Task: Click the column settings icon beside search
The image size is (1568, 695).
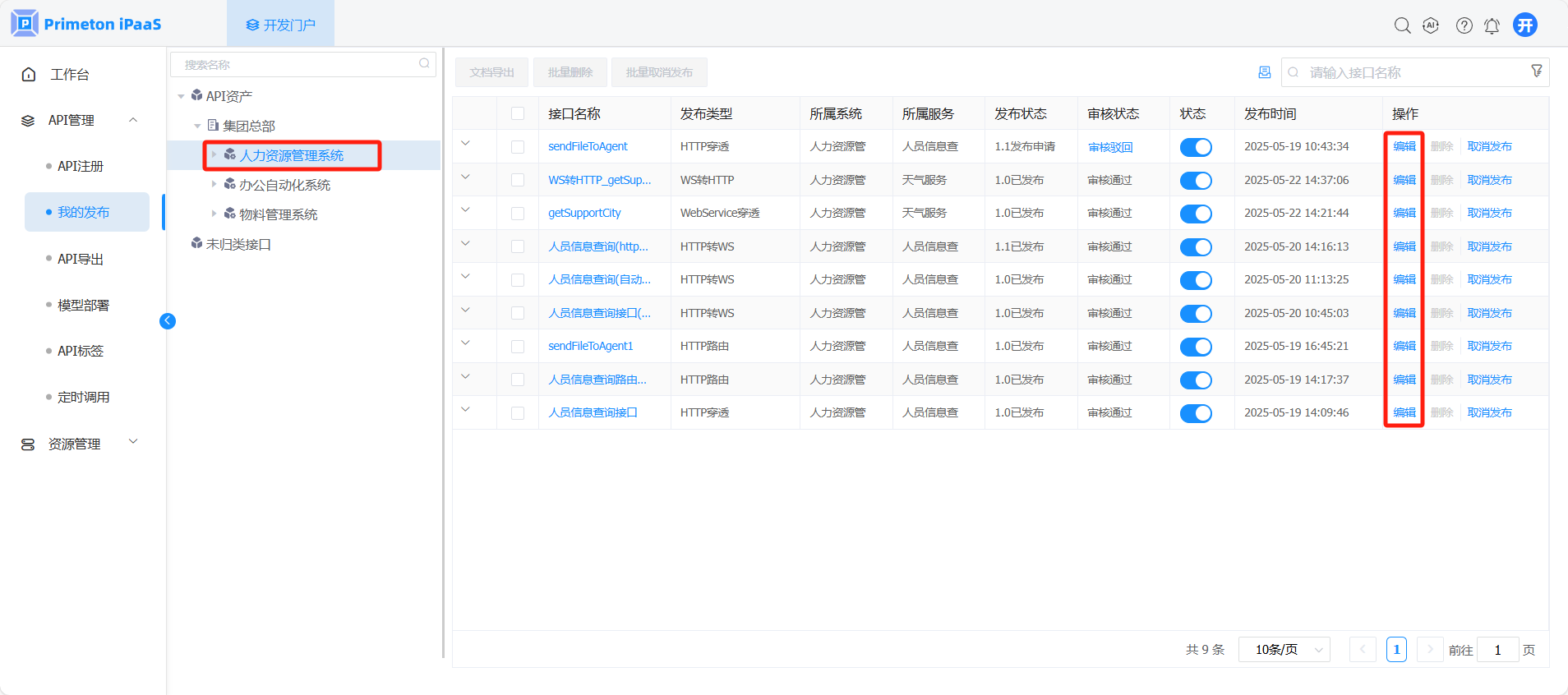Action: 1264,72
